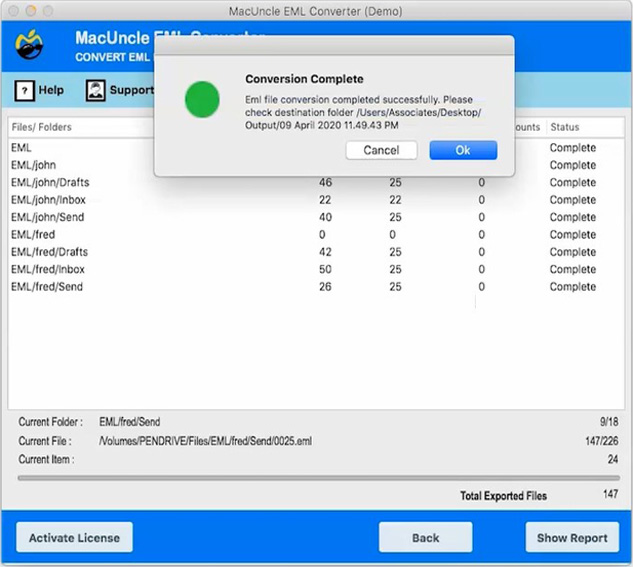Click the MacUncle logo icon

[29, 44]
